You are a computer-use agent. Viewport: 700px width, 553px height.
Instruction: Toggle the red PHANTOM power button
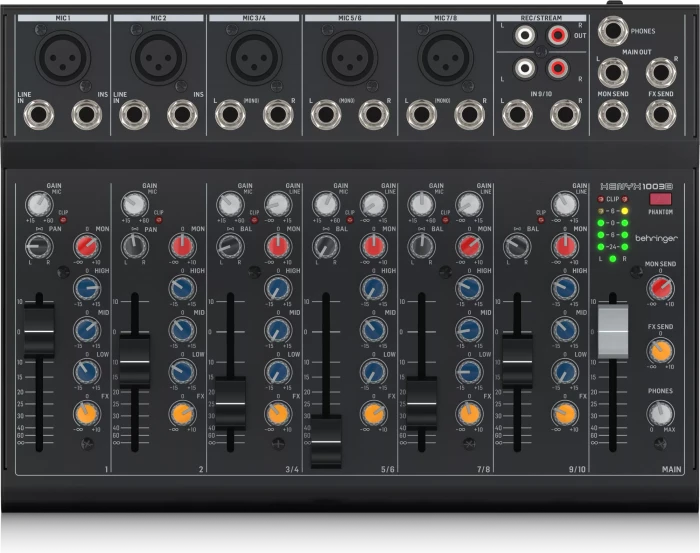[660, 200]
